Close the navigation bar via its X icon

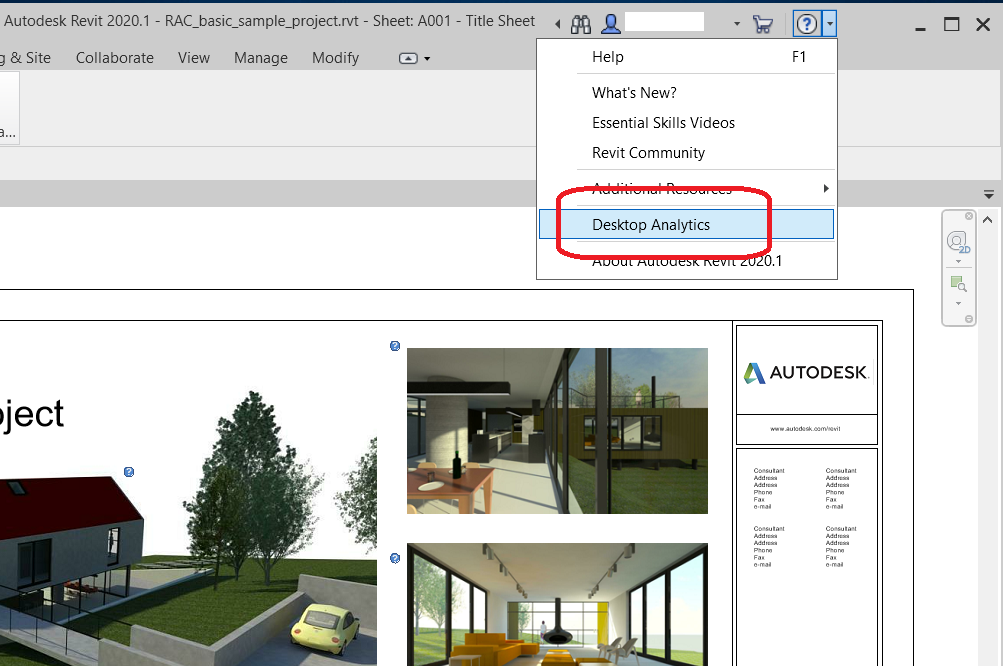(x=968, y=216)
